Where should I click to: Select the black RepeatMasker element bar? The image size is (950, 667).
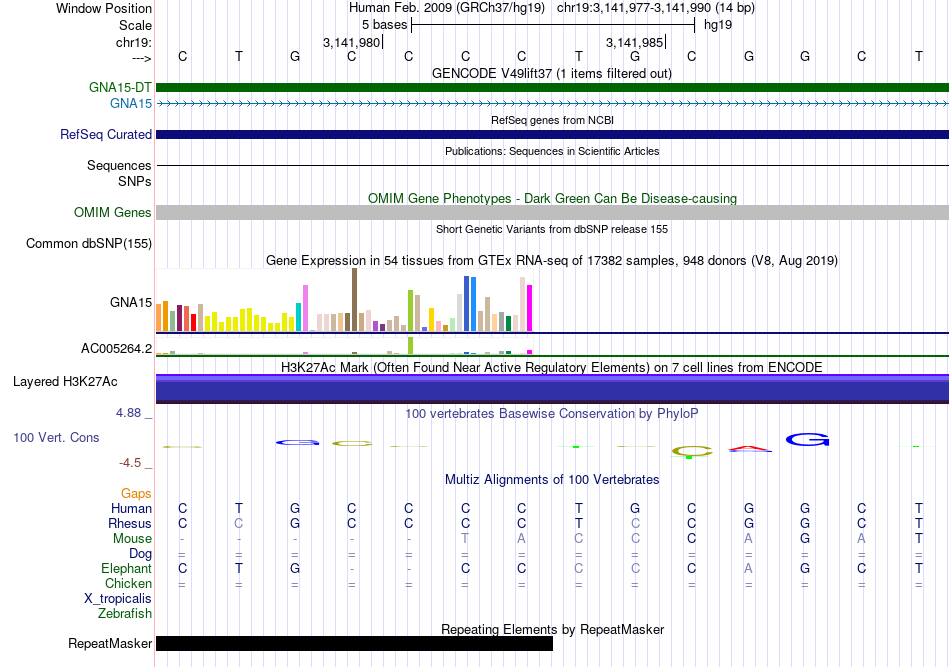pos(354,643)
